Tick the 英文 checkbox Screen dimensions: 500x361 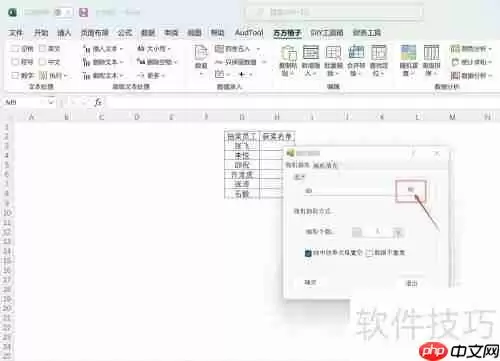(x=42, y=49)
